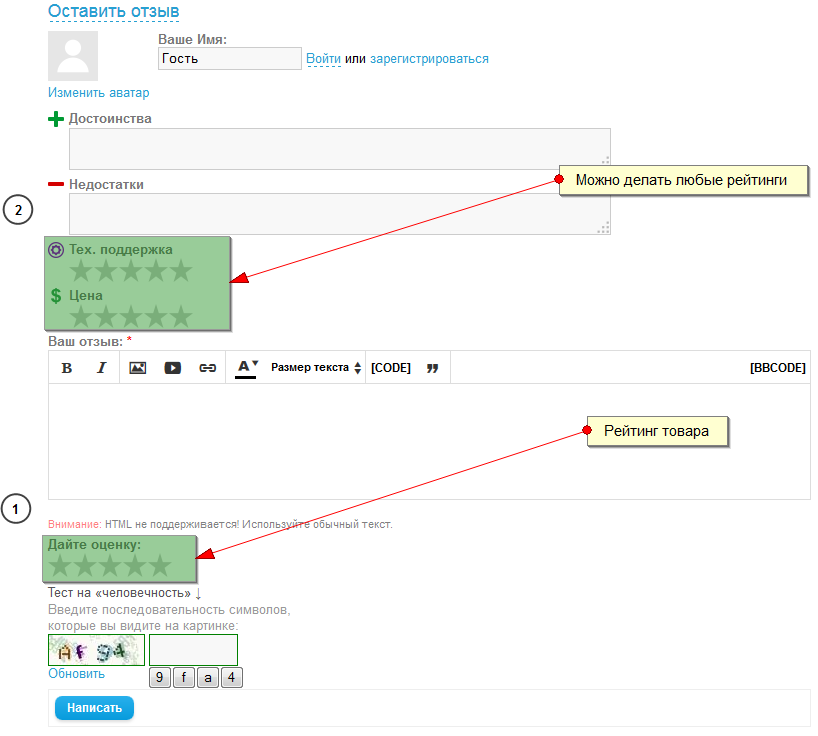Insert an image via editor toolbar

point(138,368)
